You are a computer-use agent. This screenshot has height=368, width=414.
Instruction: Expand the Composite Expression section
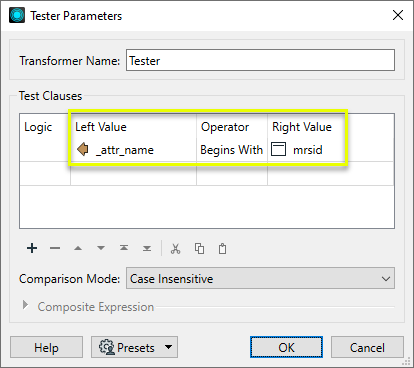pyautogui.click(x=25, y=305)
